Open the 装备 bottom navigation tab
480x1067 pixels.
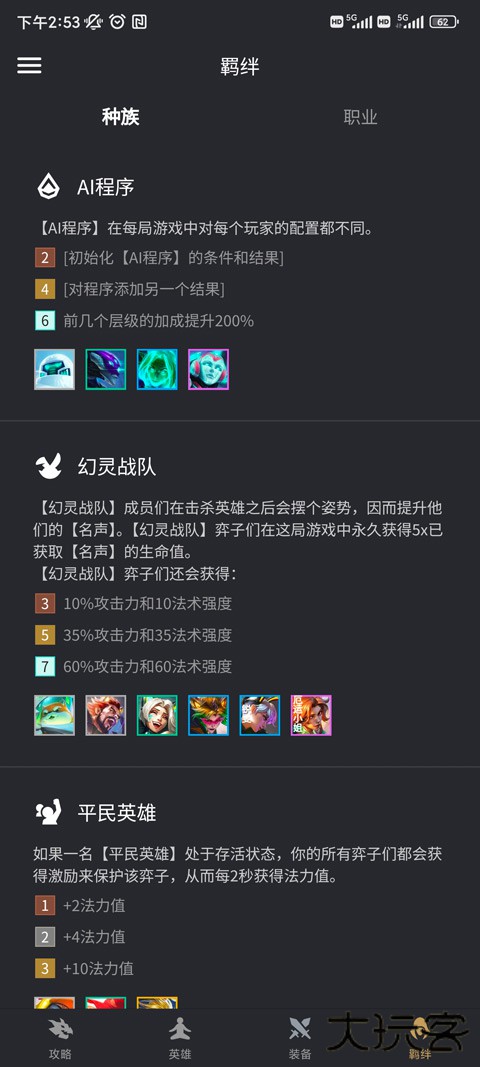pos(300,1039)
